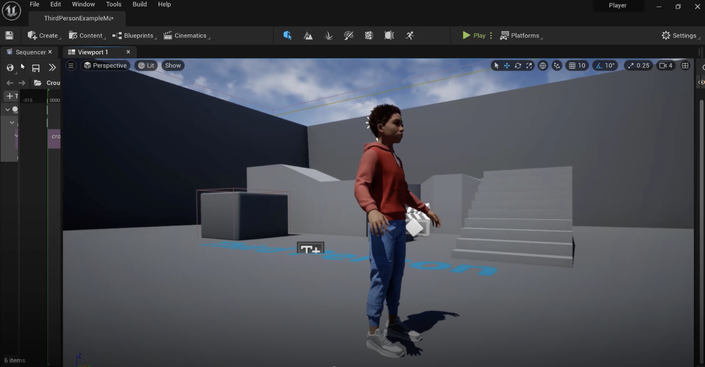
Task: Adjust camera speed control showing 4
Action: point(665,66)
